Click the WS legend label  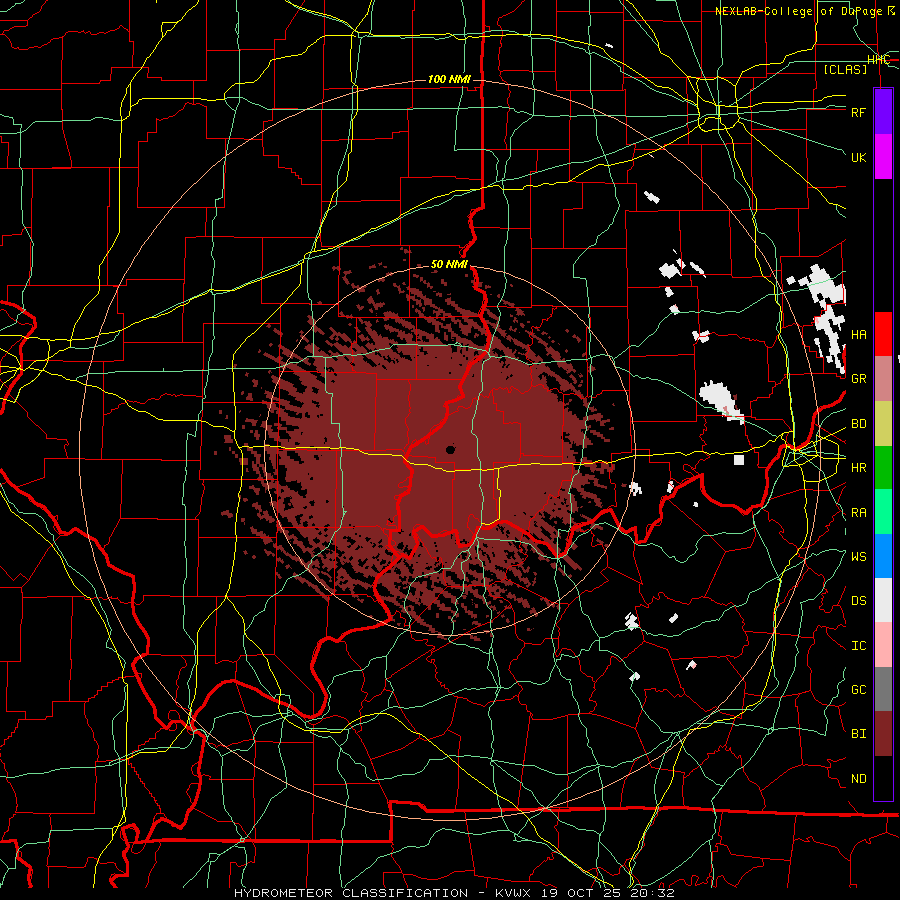[859, 557]
